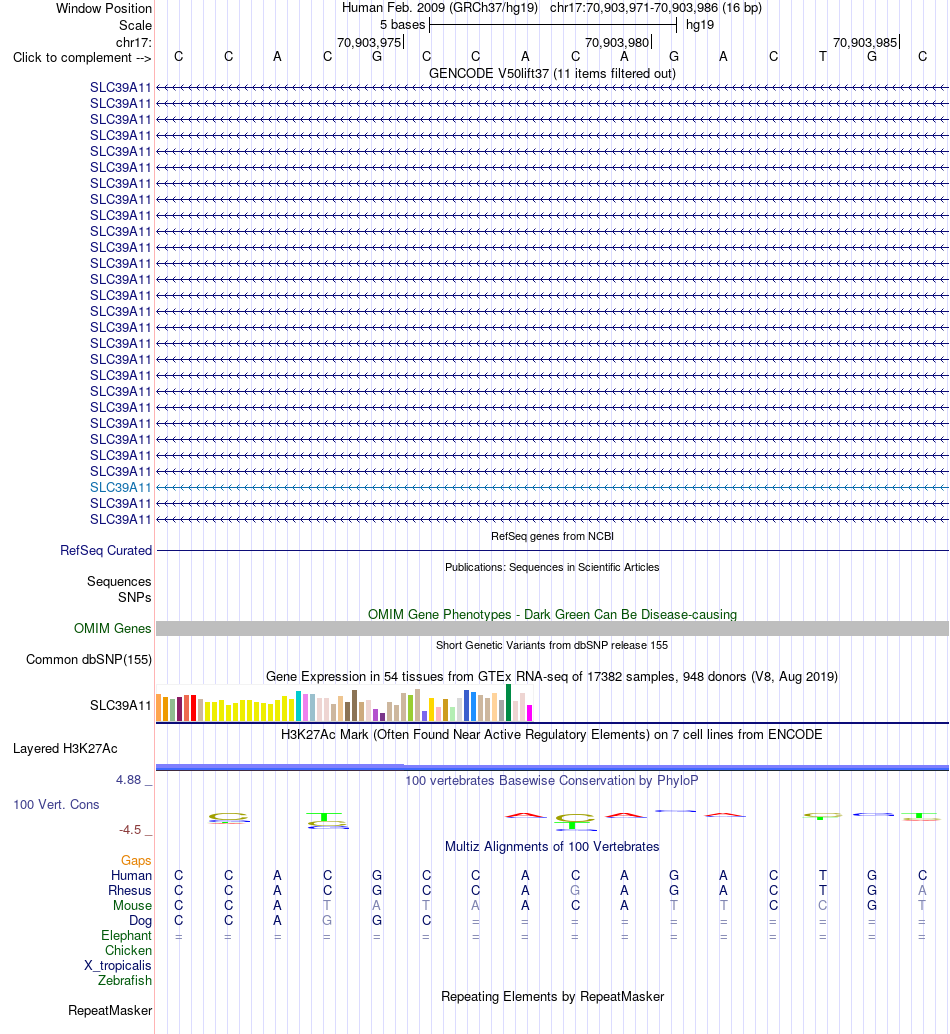Open the 'H3K27Ac Mark' ENCODE track title

tap(552, 735)
